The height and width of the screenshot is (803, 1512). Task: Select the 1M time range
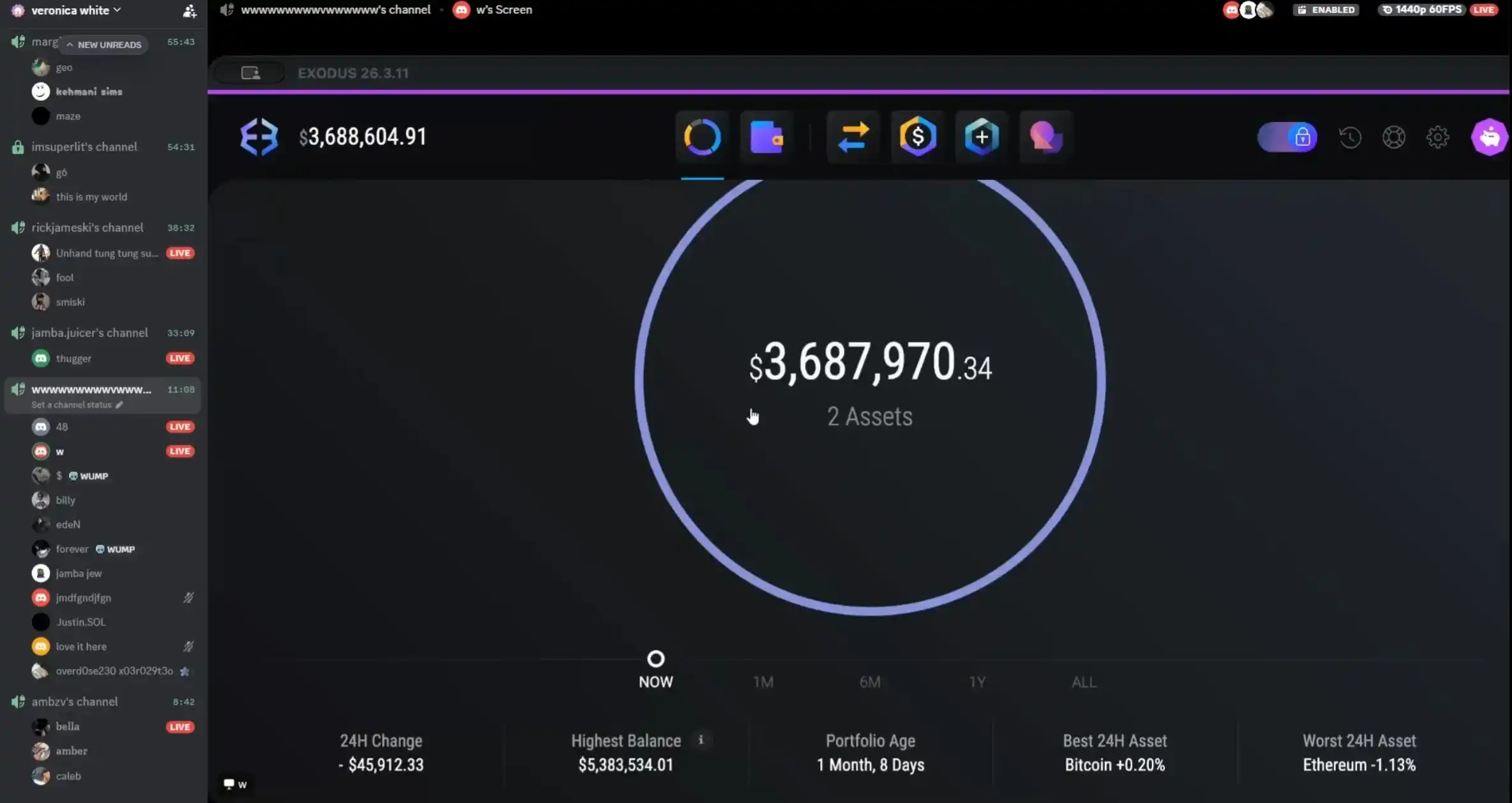click(x=763, y=682)
